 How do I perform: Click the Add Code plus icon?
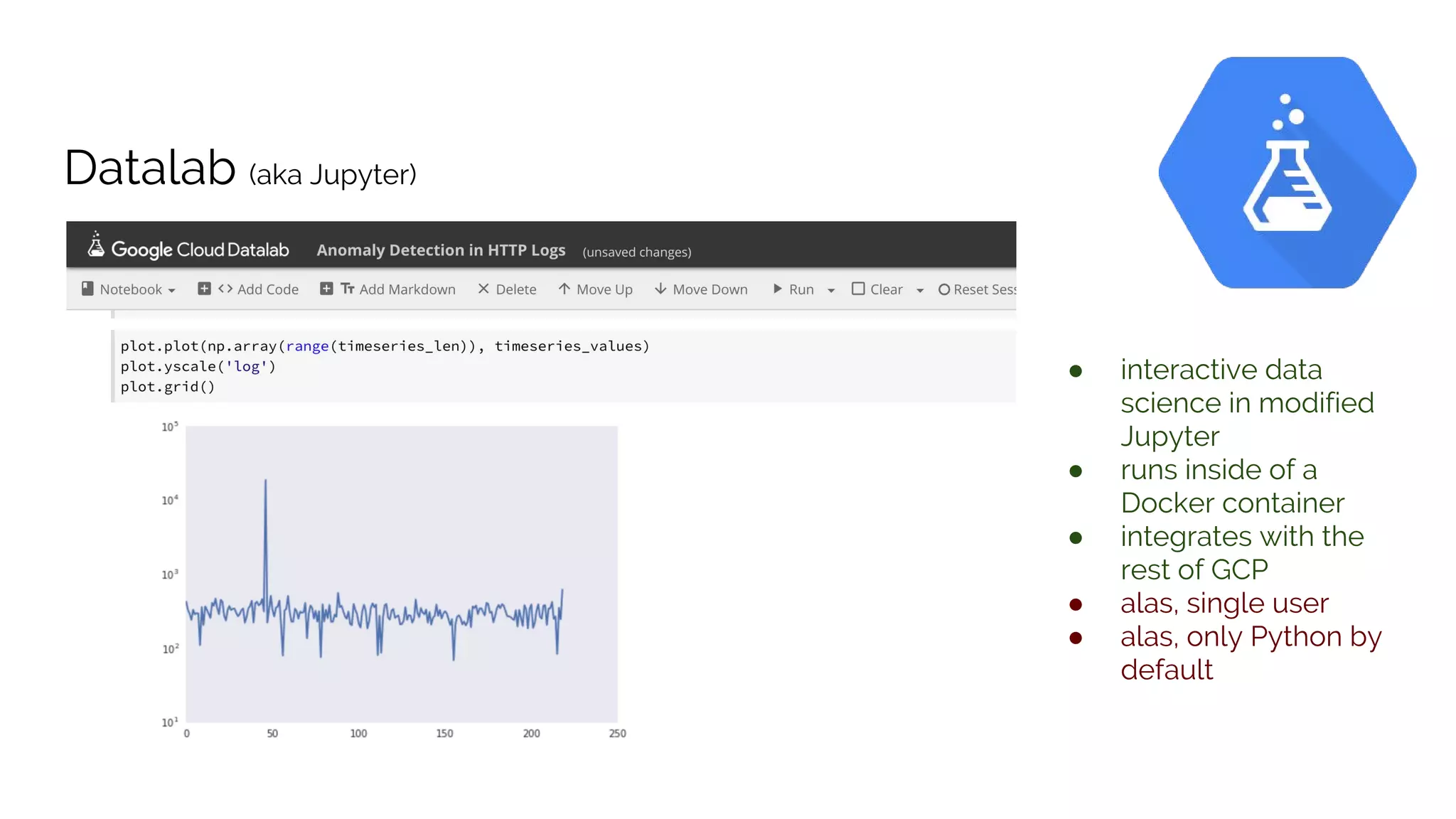[x=204, y=289]
